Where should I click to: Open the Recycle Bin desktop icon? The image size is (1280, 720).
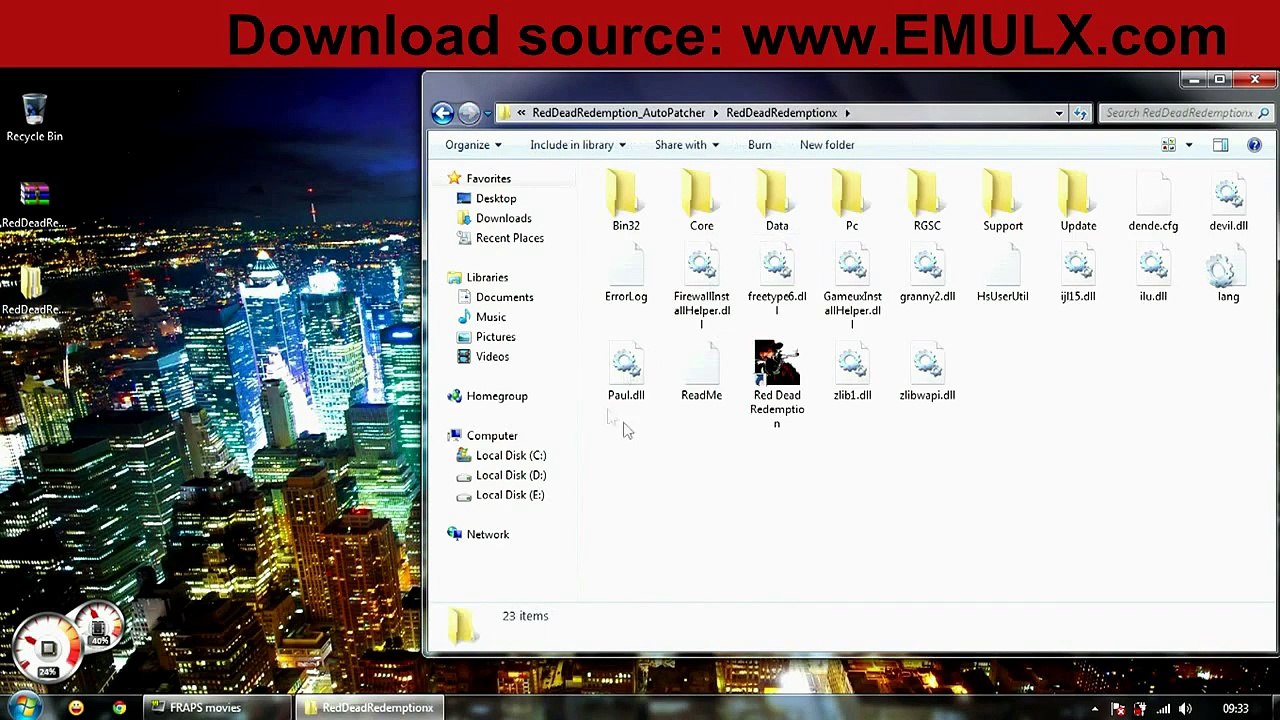coord(34,118)
